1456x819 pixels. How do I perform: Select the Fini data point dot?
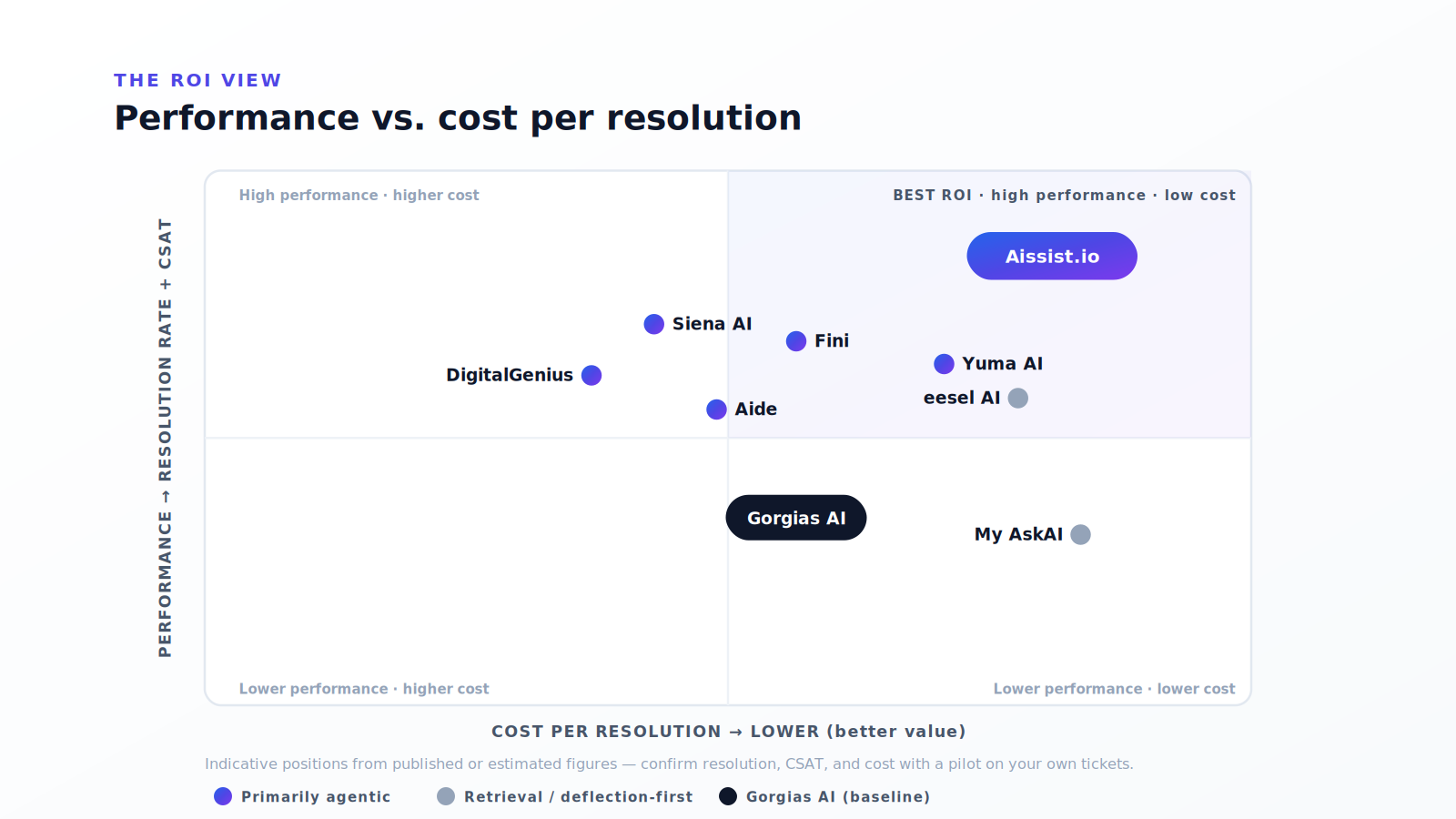tap(796, 341)
